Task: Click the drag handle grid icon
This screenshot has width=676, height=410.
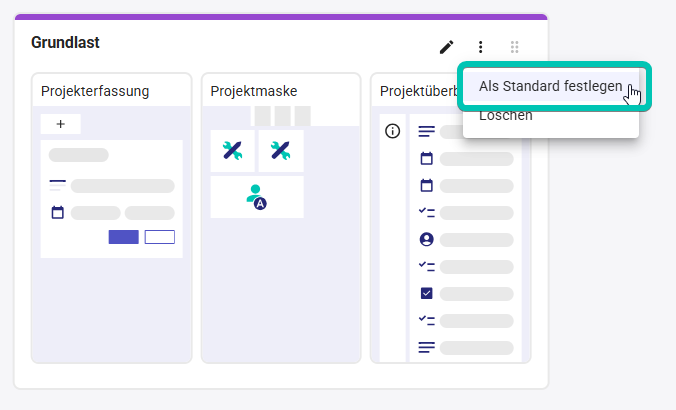Action: [x=514, y=47]
